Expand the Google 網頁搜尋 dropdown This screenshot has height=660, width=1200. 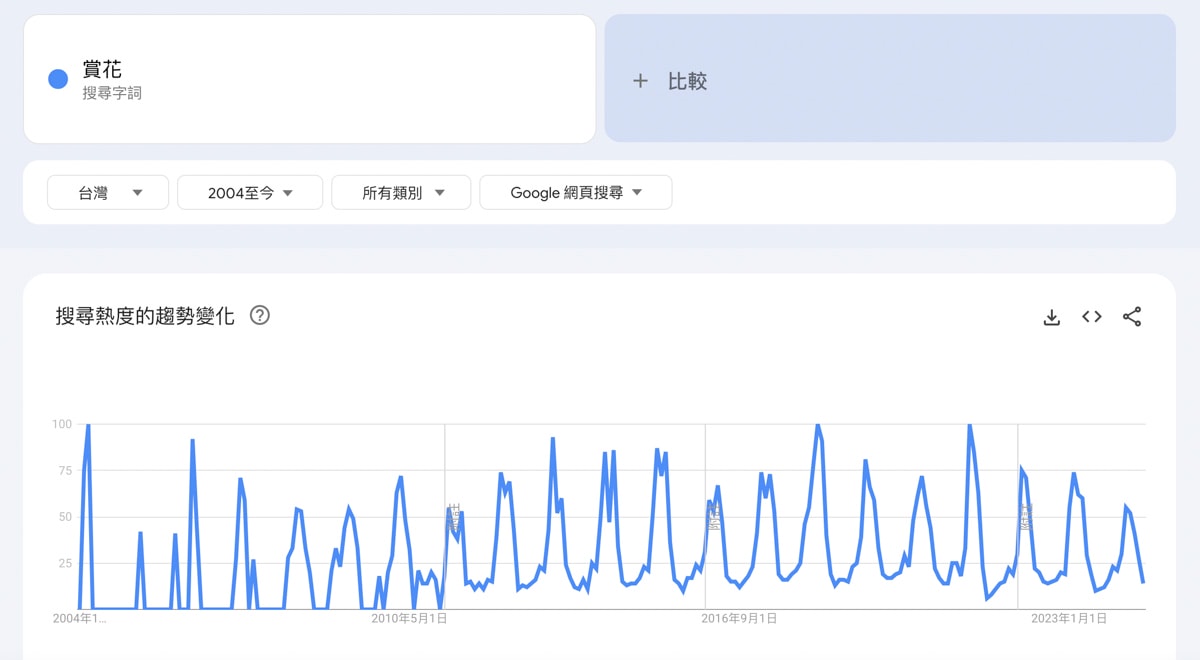(575, 193)
